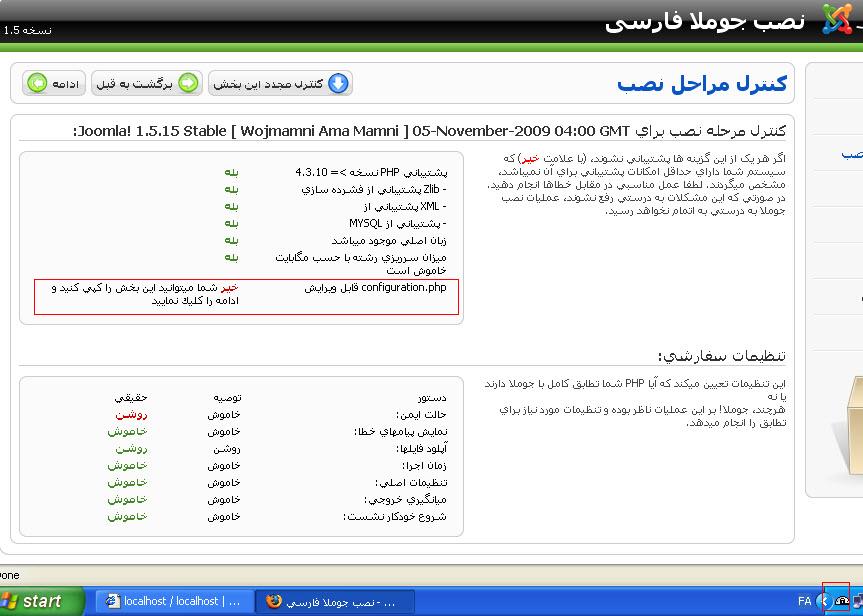Click the نصب جوملا فارسی header title
The height and width of the screenshot is (616, 863).
click(704, 21)
